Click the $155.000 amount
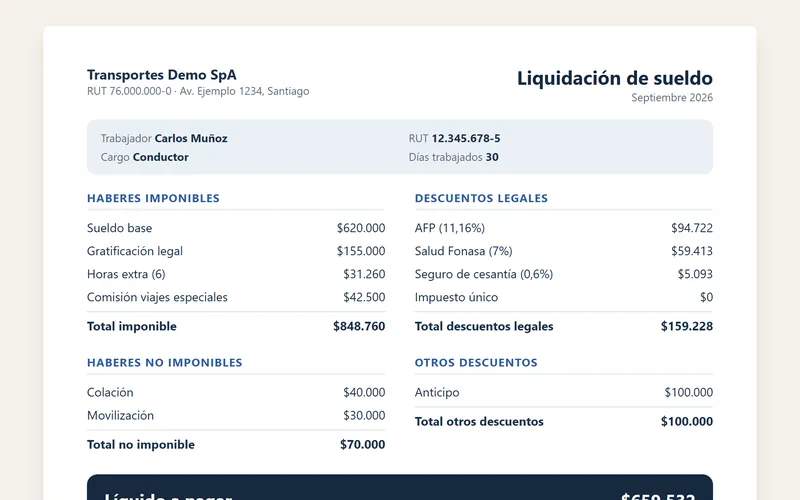 click(x=361, y=251)
